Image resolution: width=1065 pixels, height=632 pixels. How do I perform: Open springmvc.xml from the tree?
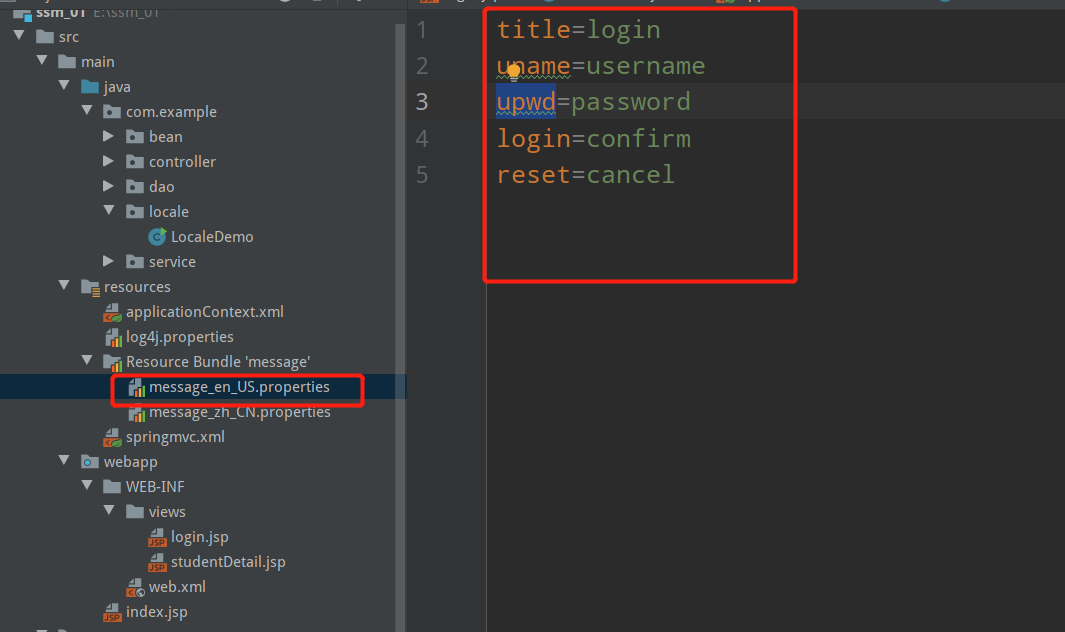[175, 437]
